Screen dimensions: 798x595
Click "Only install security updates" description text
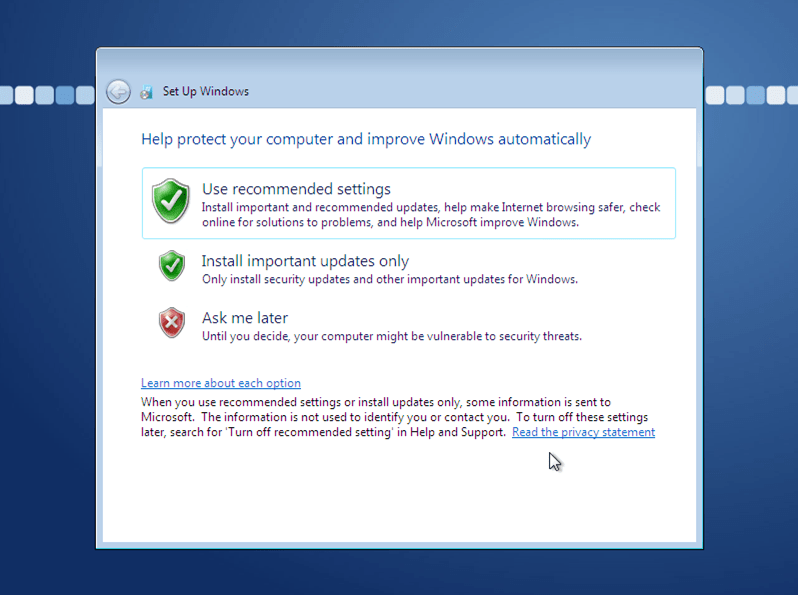[x=390, y=279]
